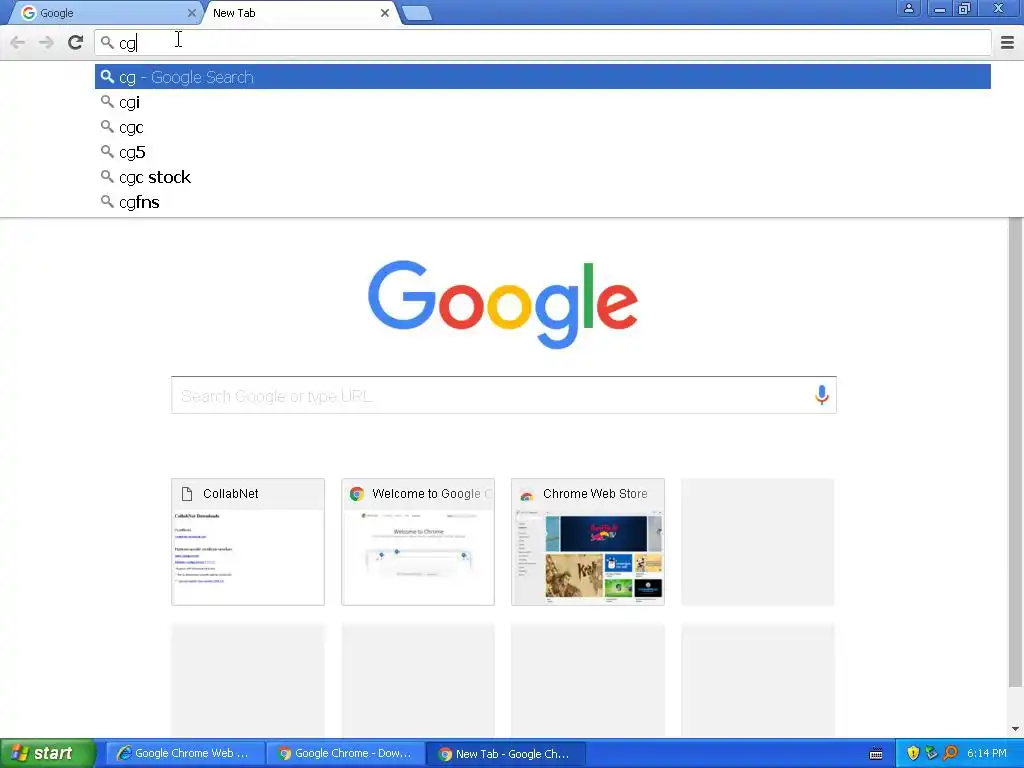Click the CollabNet page icon
The height and width of the screenshot is (768, 1024).
coord(187,494)
